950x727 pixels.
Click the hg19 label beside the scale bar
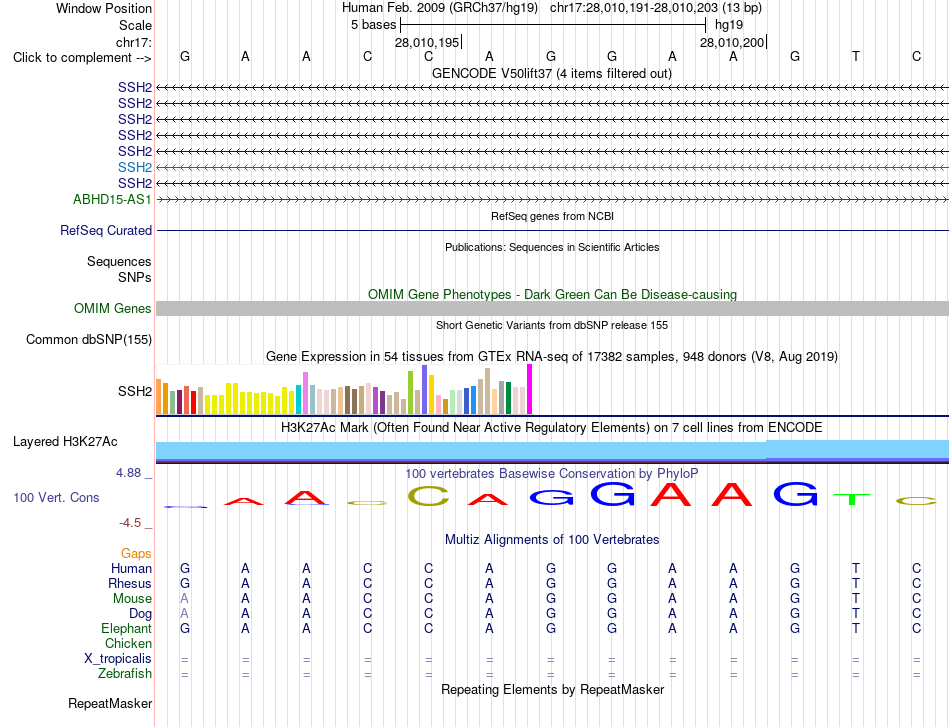pyautogui.click(x=729, y=25)
